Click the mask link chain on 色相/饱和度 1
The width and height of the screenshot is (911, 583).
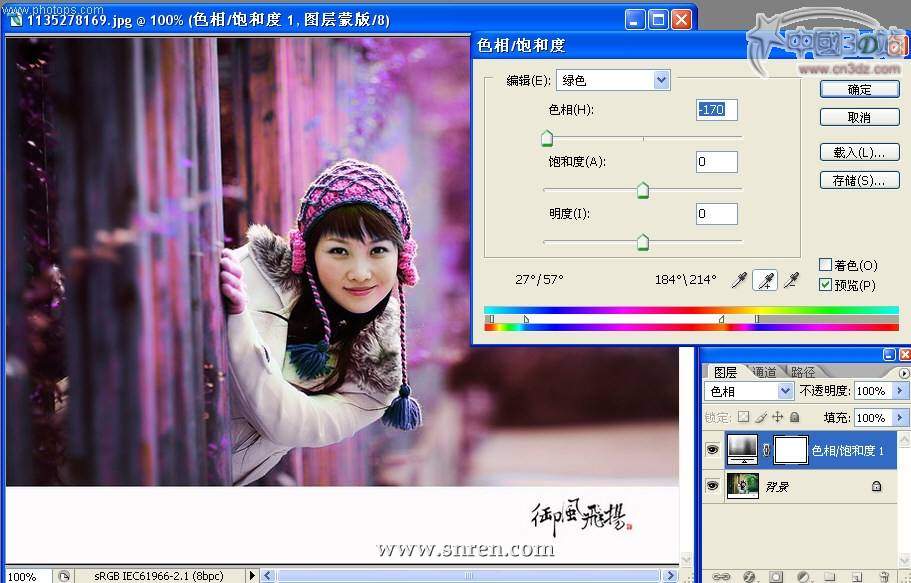766,450
